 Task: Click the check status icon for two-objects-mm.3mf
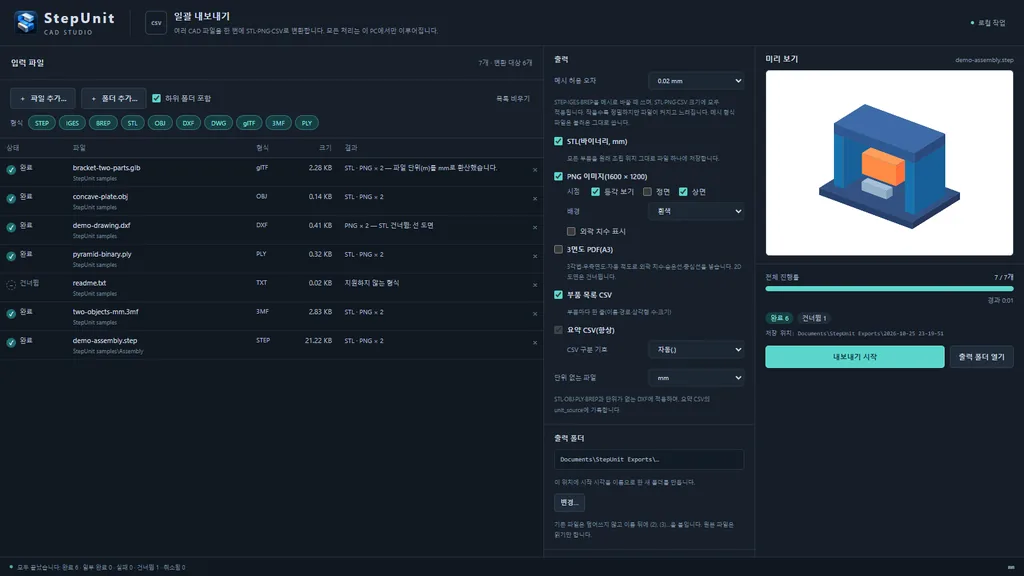point(11,313)
